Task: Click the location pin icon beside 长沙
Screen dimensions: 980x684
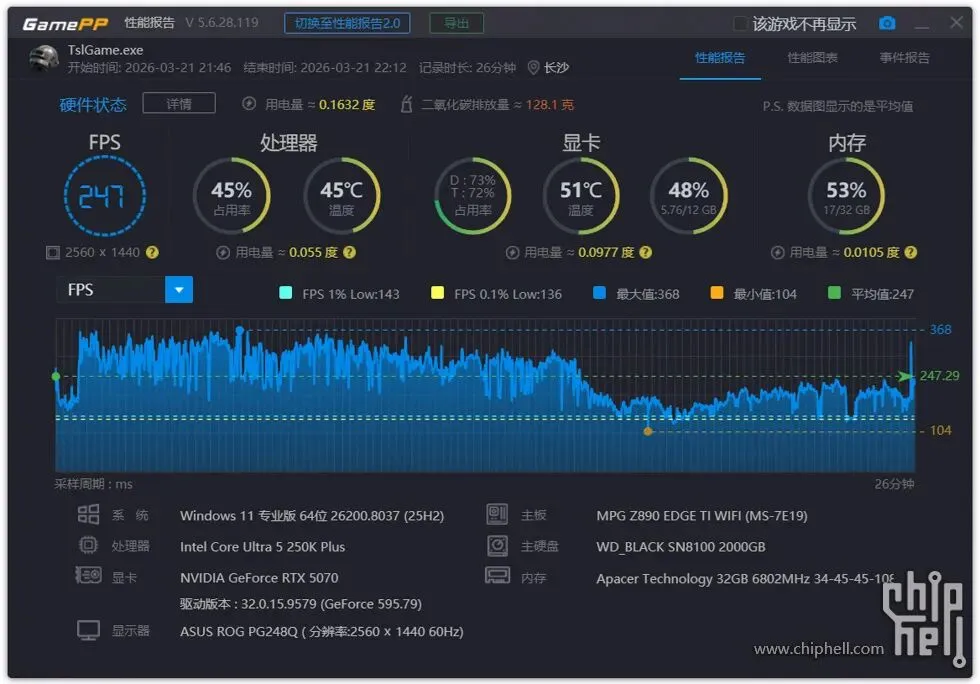Action: (533, 68)
